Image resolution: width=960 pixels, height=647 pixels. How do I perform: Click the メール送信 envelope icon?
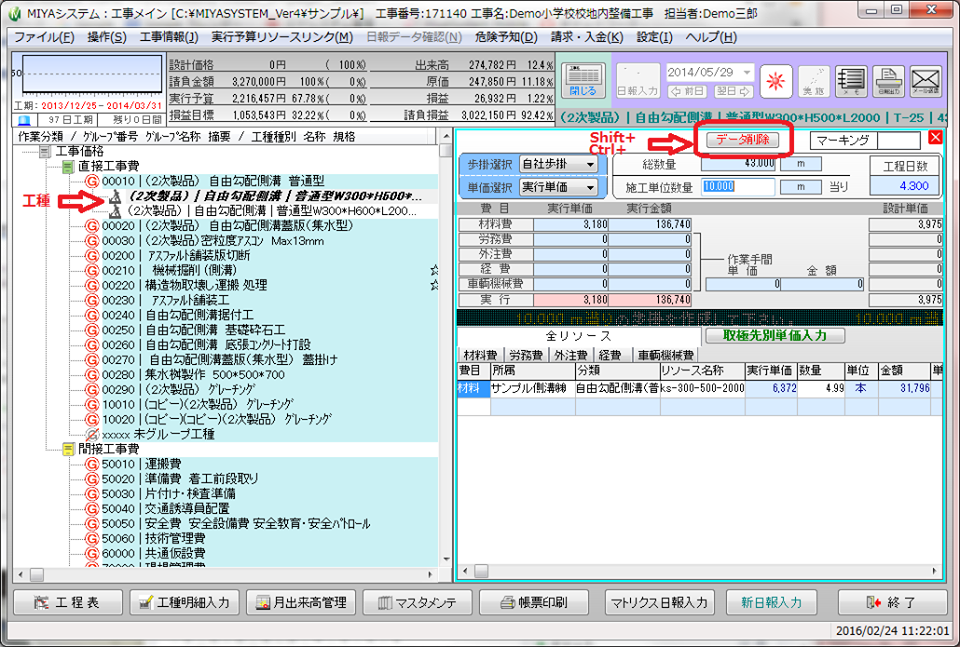tap(925, 81)
